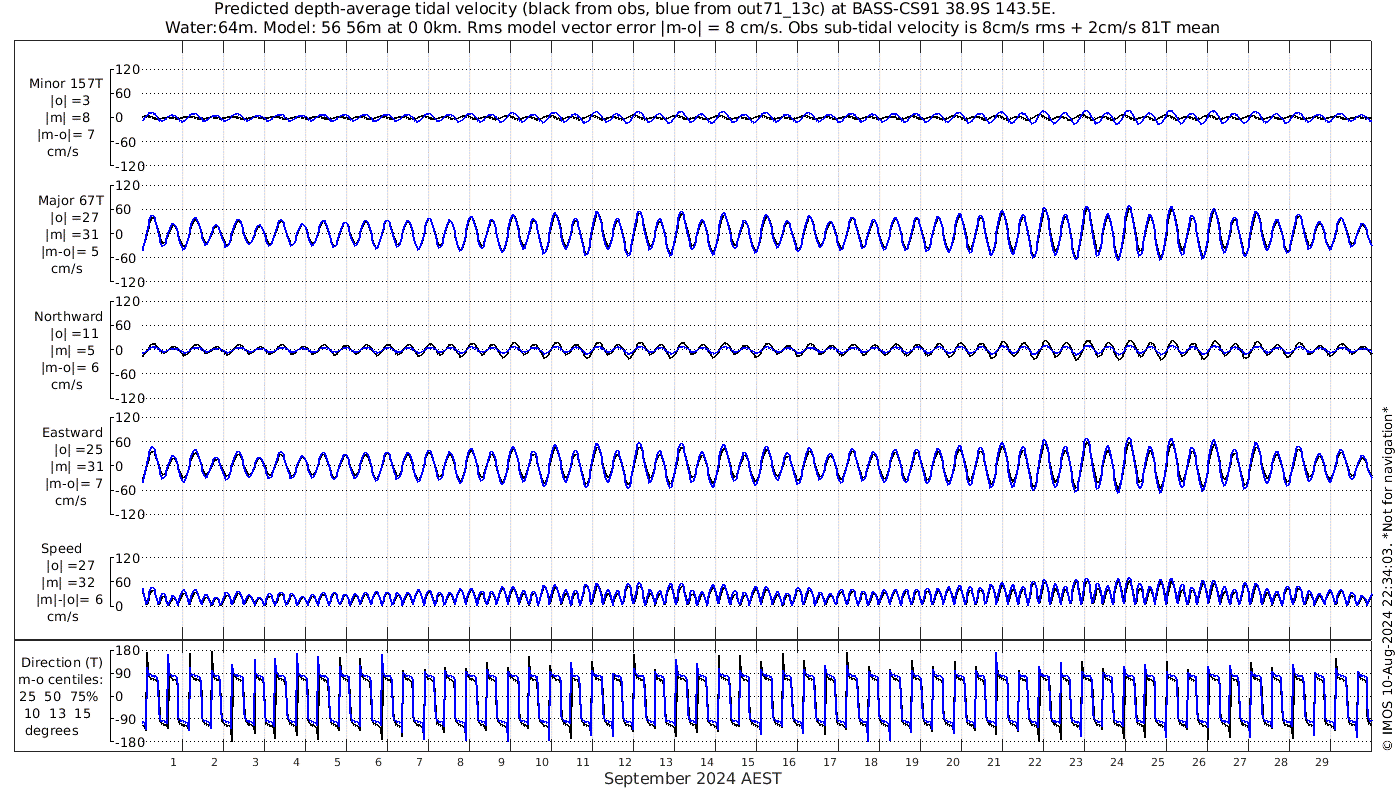Viewport: 1400px width, 800px height.
Task: Click the Direction (T) panel label
Action: point(63,662)
